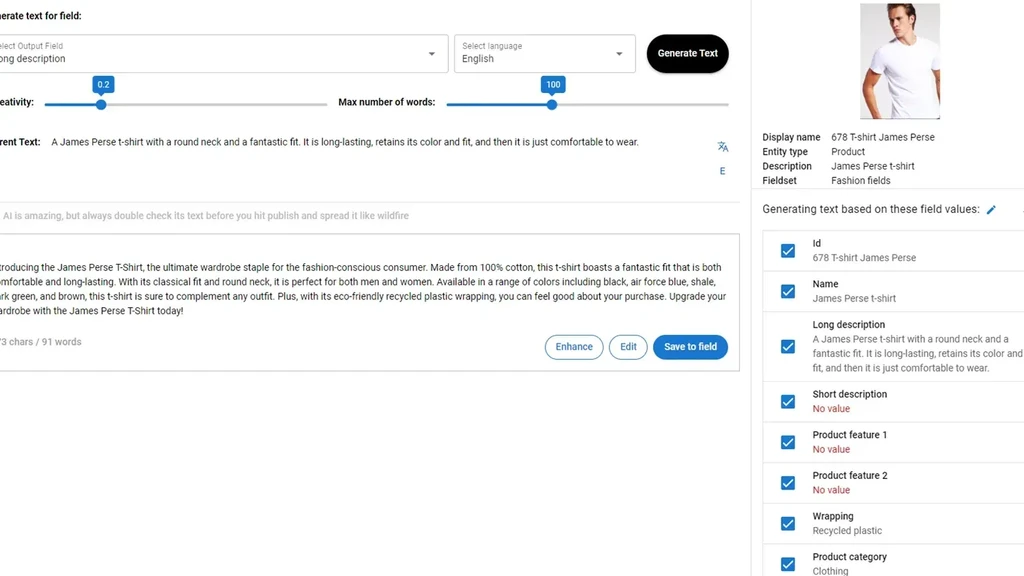This screenshot has height=576, width=1024.
Task: Click the Generate Text button
Action: (687, 54)
